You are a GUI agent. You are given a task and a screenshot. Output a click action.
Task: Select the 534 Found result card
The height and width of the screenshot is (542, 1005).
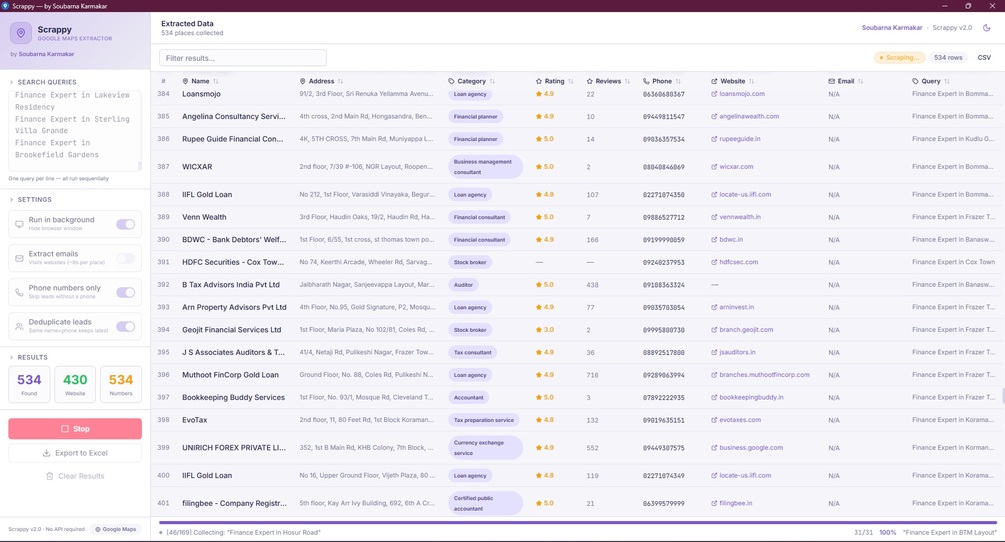click(29, 384)
